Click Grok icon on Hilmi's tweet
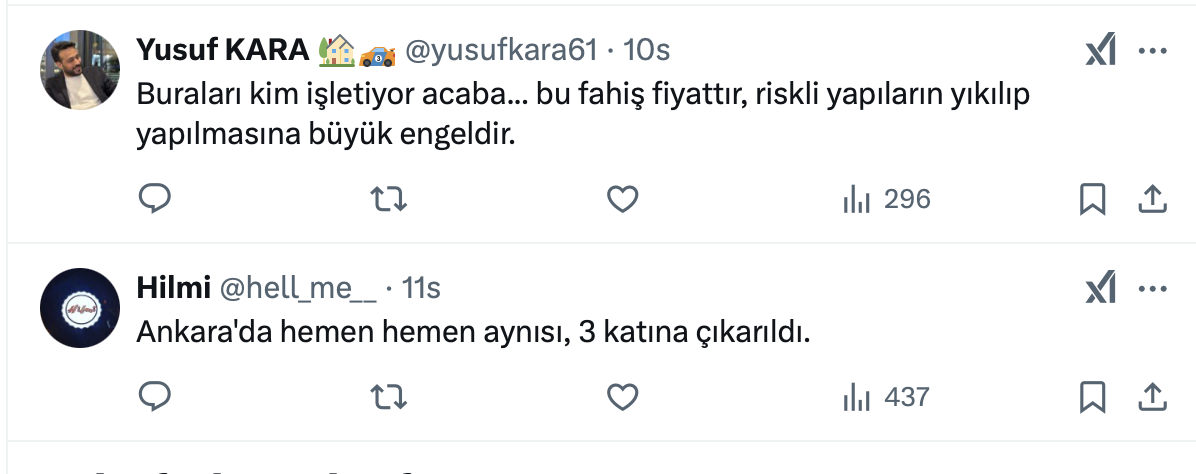 tap(1101, 289)
